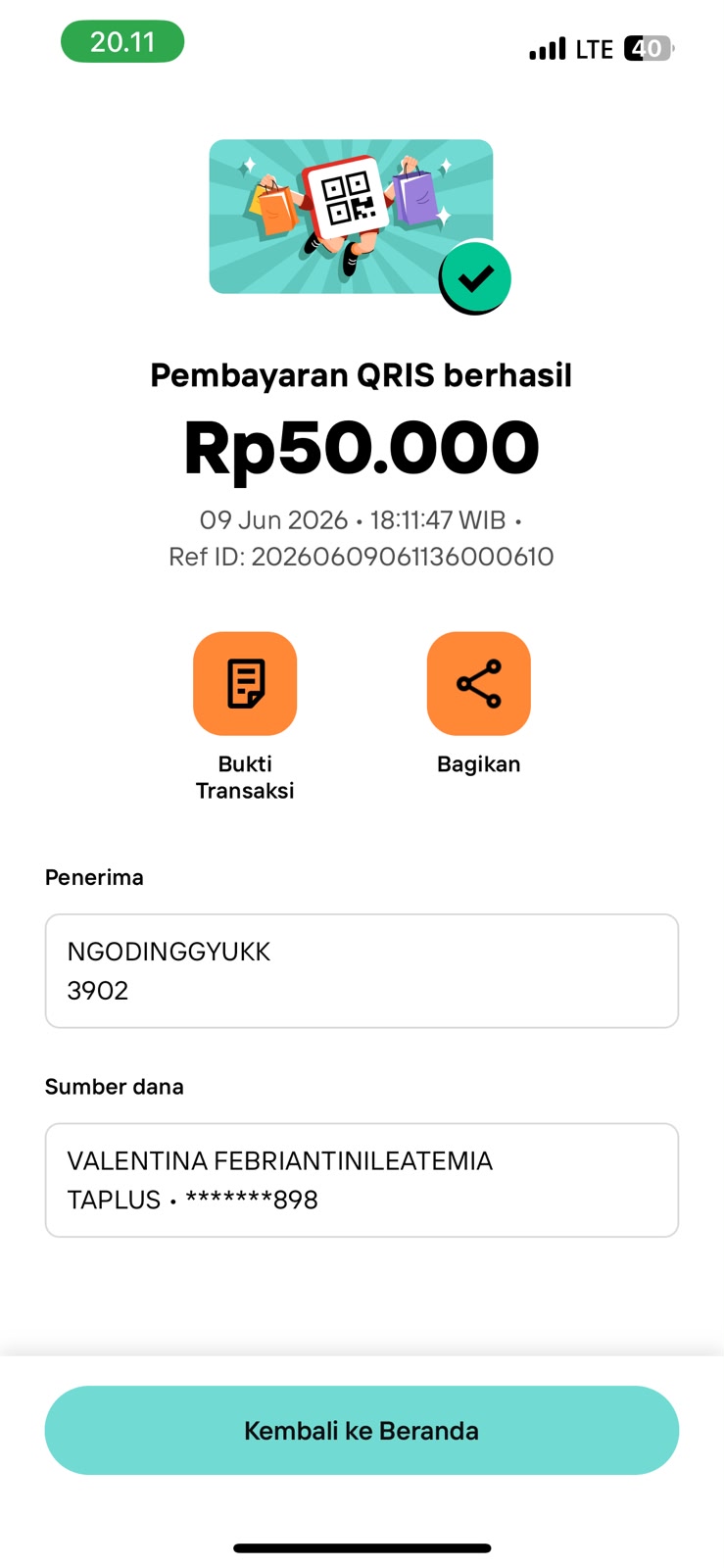This screenshot has width=724, height=1568.
Task: Tap the green success checkmark badge
Action: [475, 278]
